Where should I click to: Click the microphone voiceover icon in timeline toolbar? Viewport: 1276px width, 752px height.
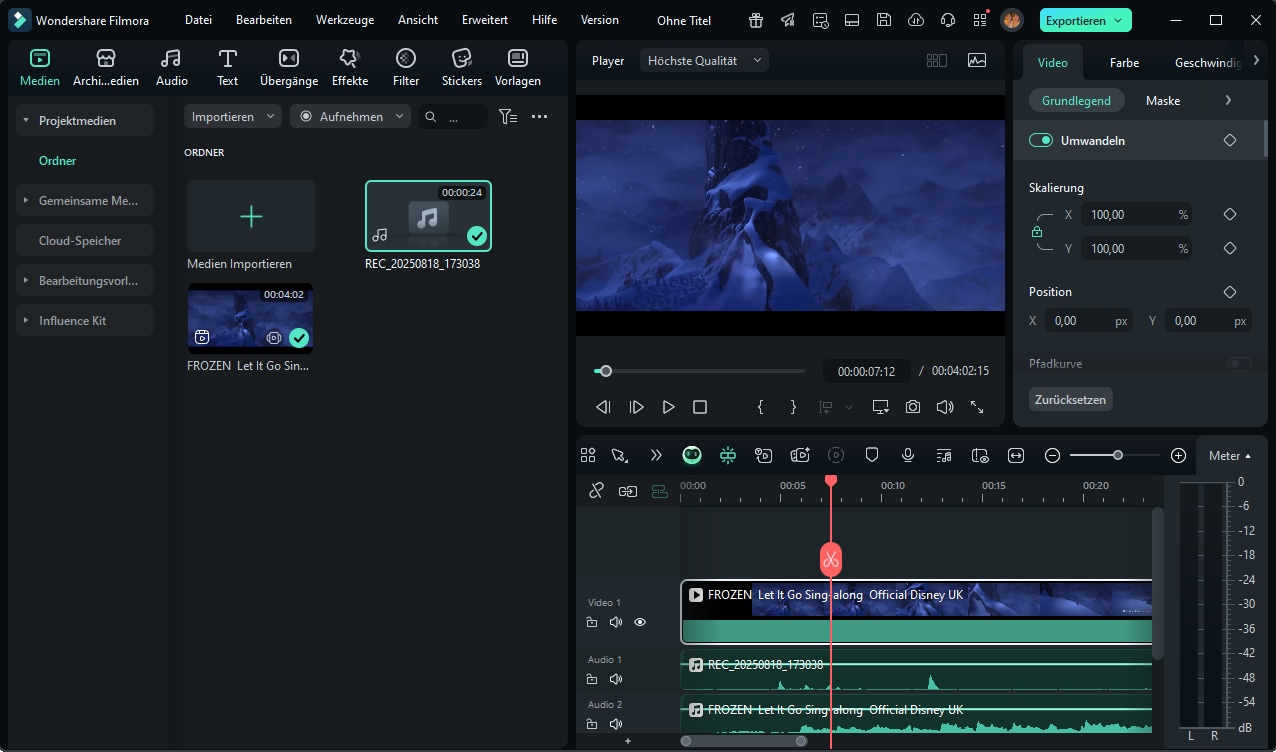(x=908, y=455)
